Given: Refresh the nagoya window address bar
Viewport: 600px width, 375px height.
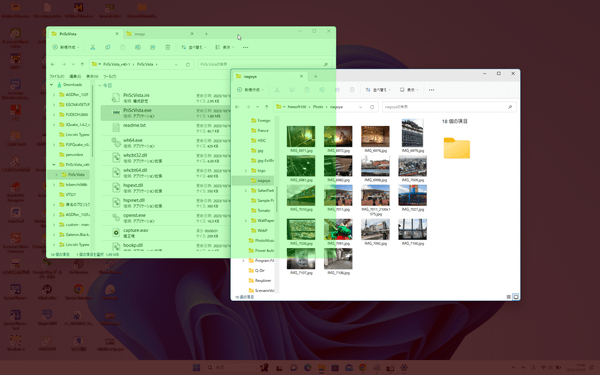Looking at the screenshot, I should point(372,107).
